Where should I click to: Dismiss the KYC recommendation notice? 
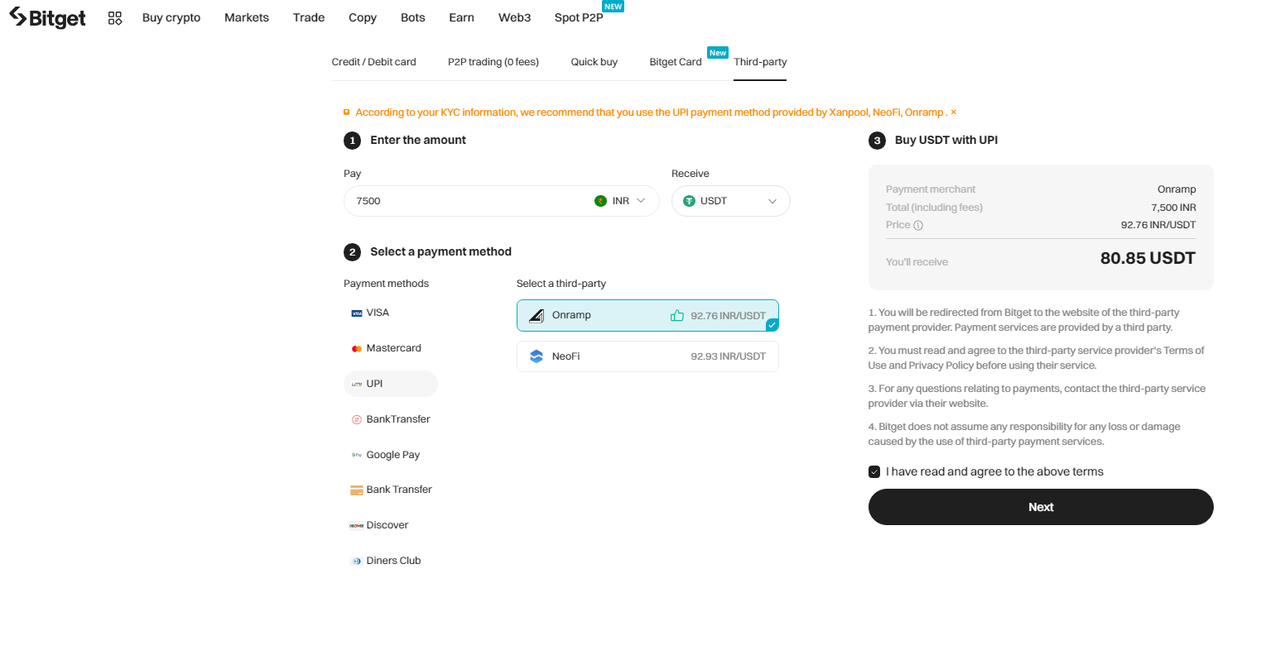(x=954, y=112)
